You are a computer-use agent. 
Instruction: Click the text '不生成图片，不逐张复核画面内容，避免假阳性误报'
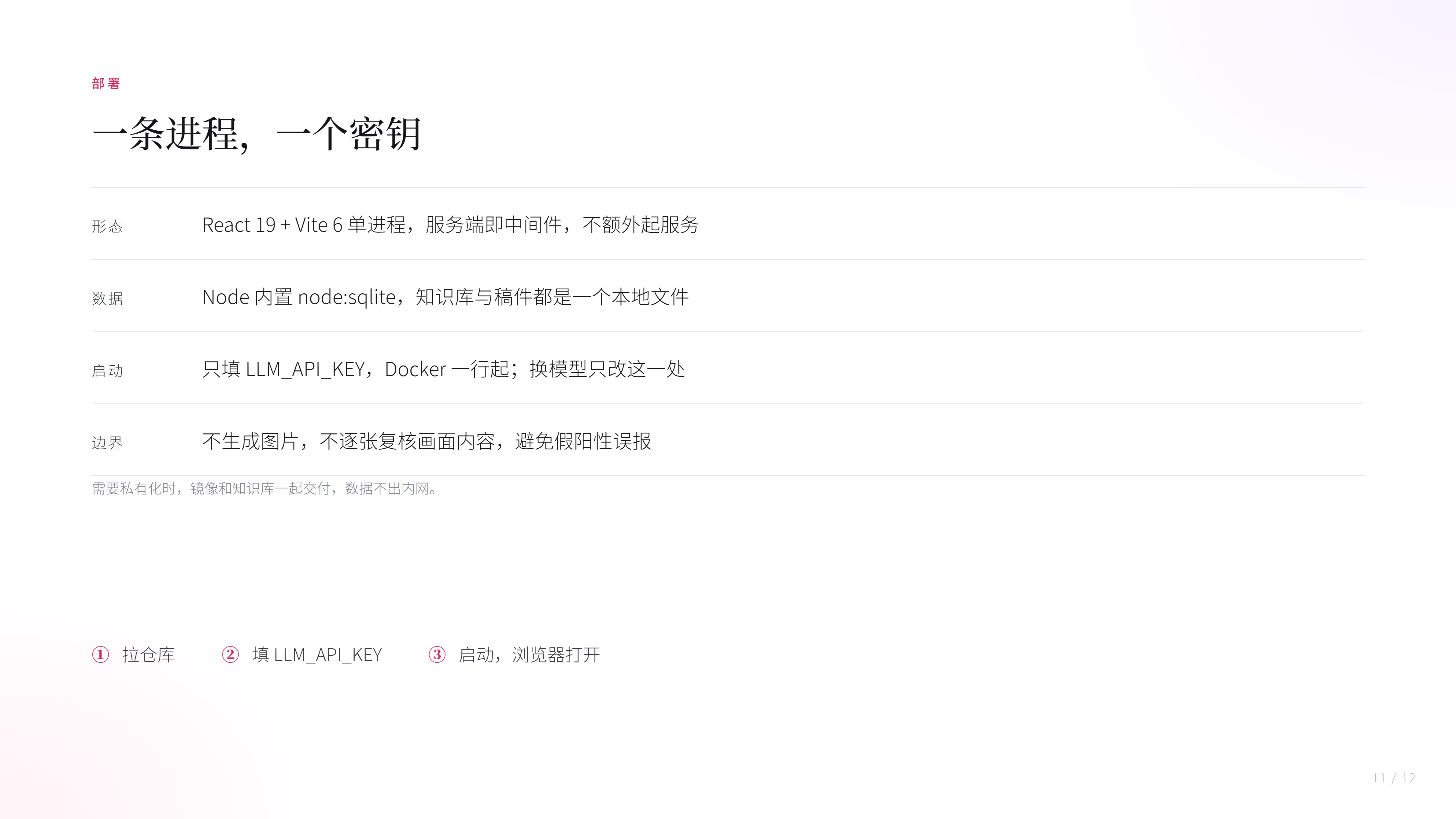(427, 441)
